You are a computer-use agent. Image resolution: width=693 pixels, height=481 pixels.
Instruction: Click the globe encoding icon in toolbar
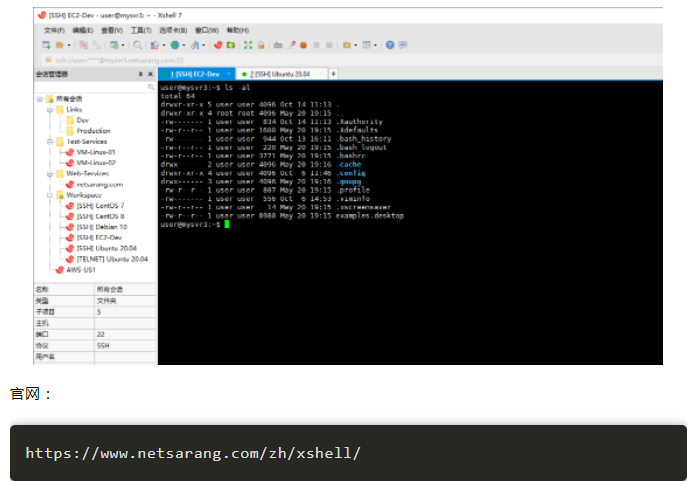click(175, 45)
